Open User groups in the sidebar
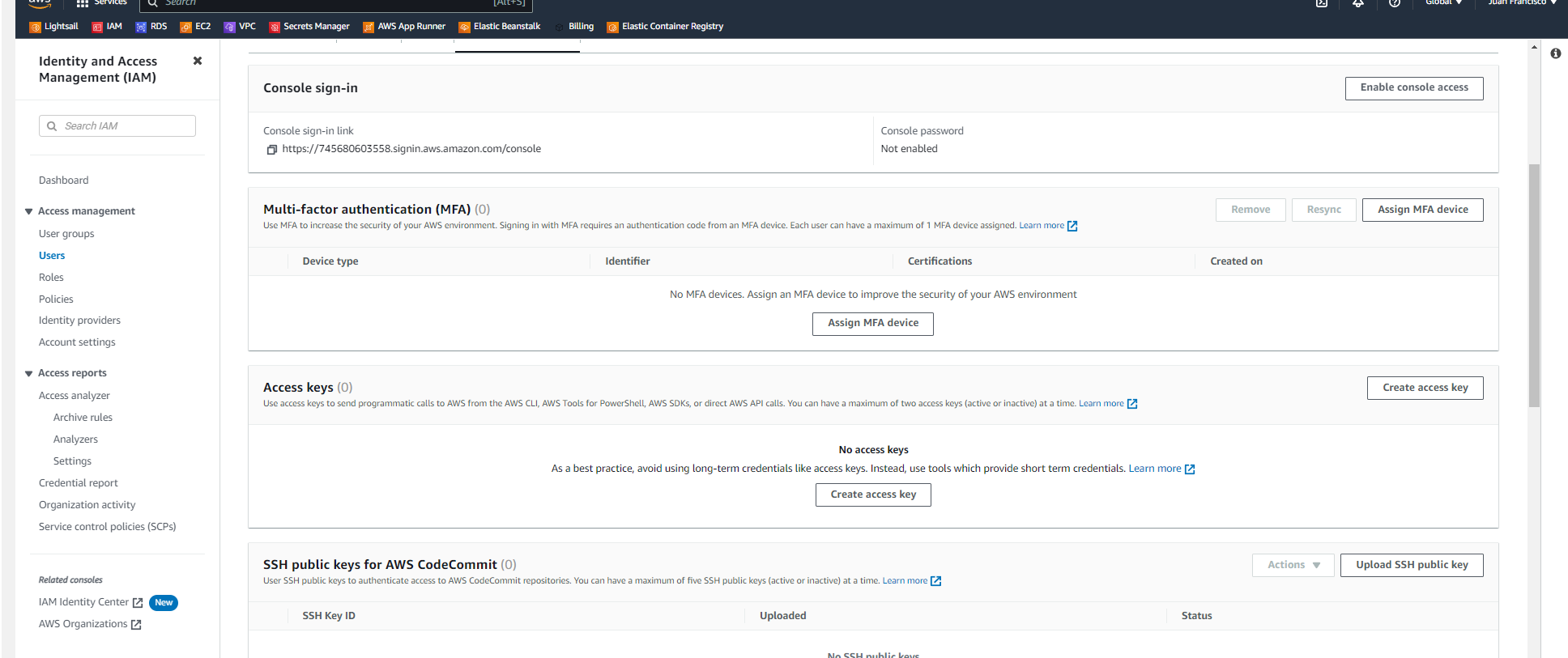The width and height of the screenshot is (1568, 658). [x=66, y=234]
